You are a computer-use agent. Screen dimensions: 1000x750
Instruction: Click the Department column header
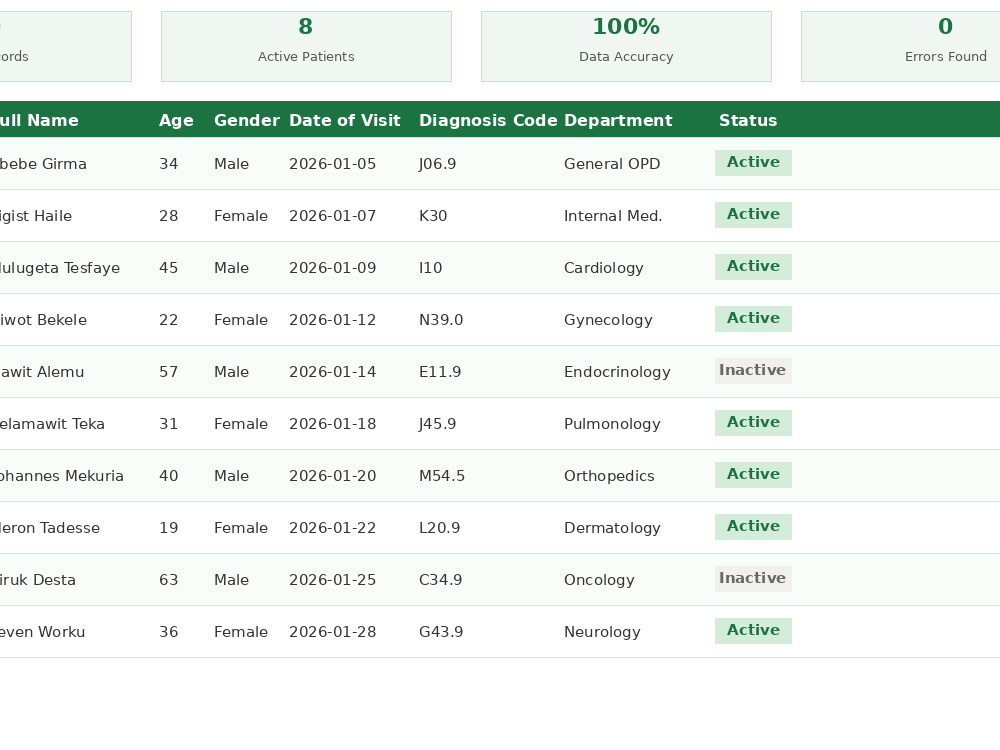[618, 120]
